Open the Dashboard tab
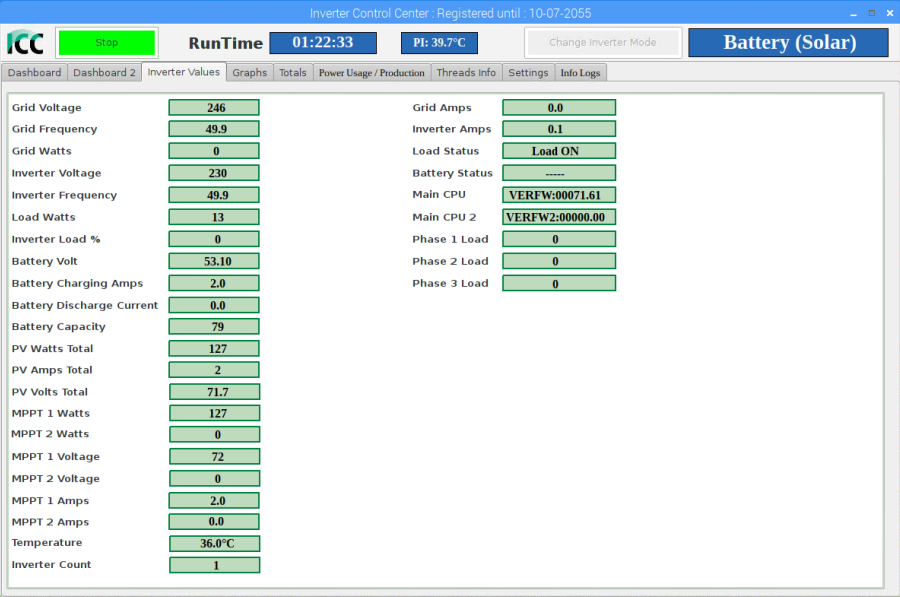 pyautogui.click(x=35, y=73)
